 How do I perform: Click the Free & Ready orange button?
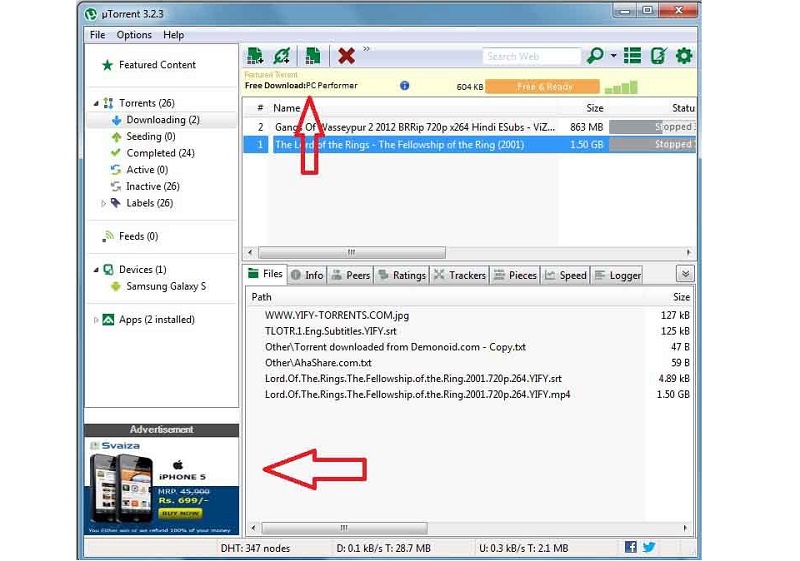click(542, 87)
